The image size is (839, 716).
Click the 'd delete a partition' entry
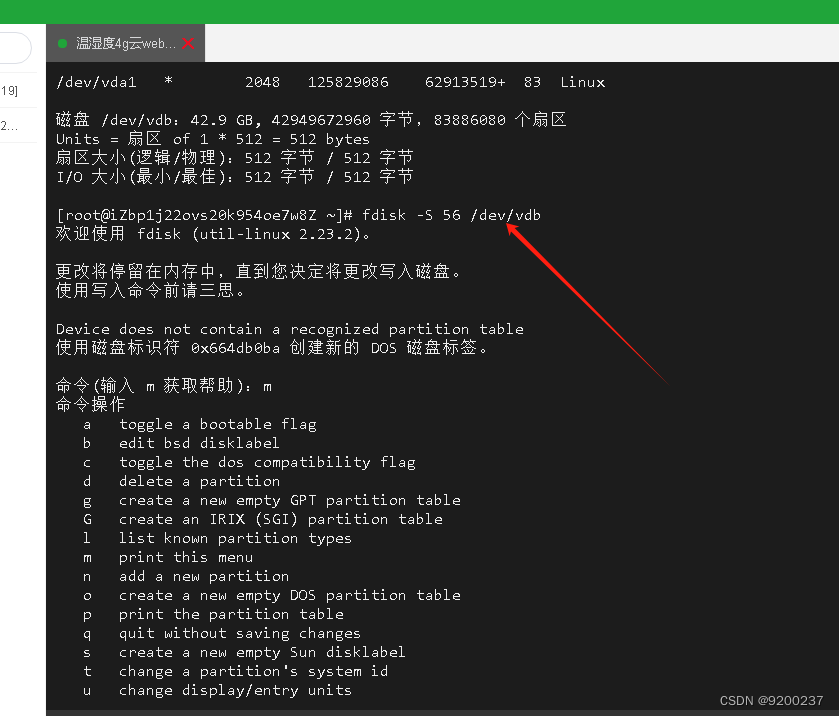tap(181, 481)
